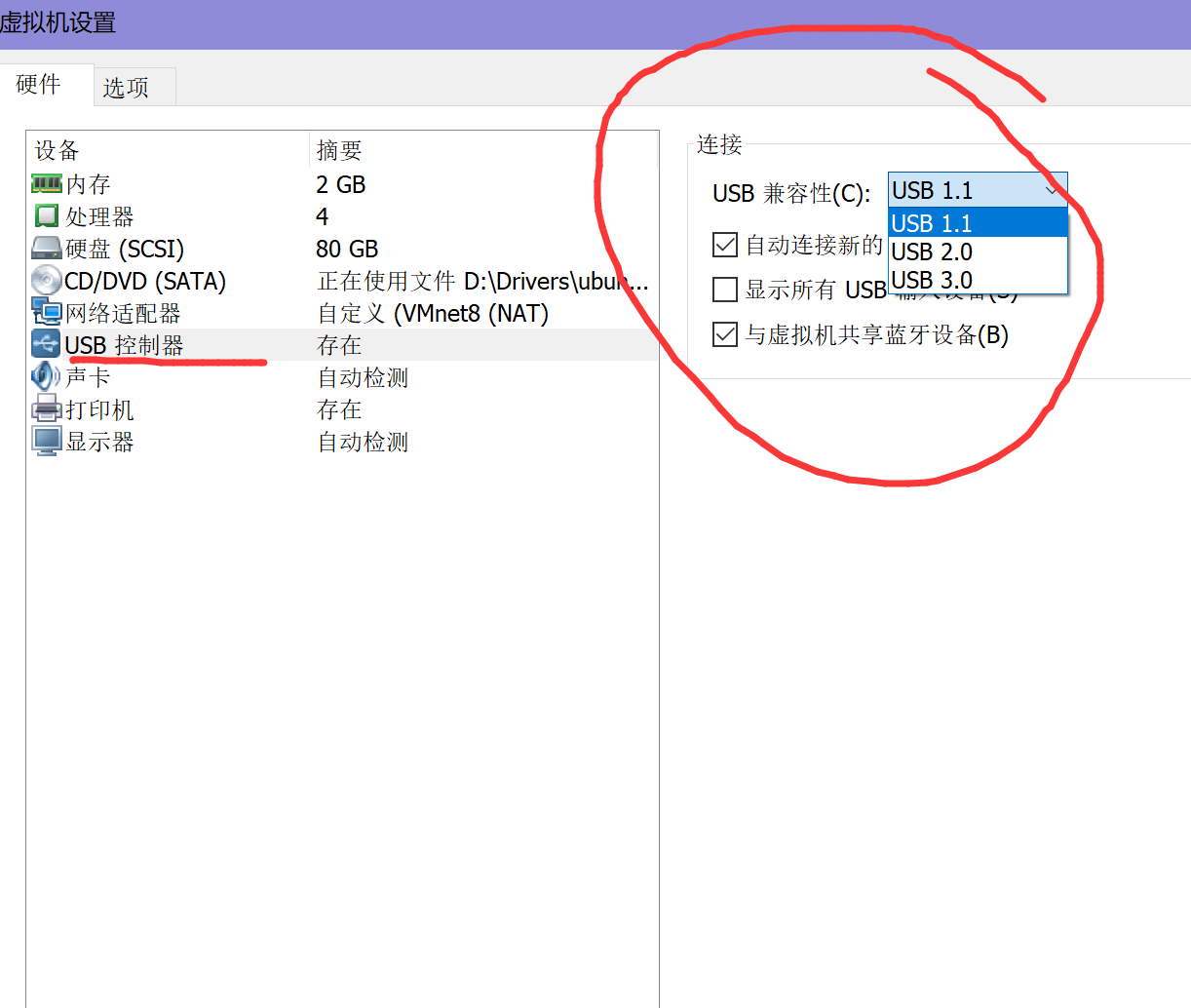Open the USB compatibility dropdown arrow
1191x1008 pixels.
click(x=1052, y=190)
